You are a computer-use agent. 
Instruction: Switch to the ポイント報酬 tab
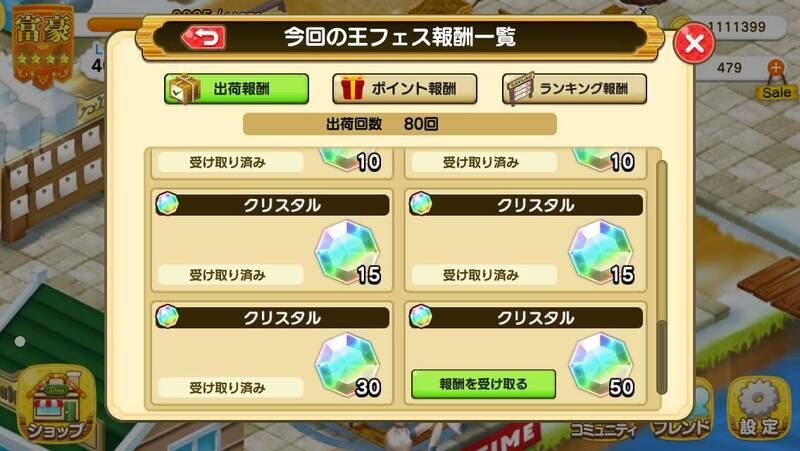point(405,89)
